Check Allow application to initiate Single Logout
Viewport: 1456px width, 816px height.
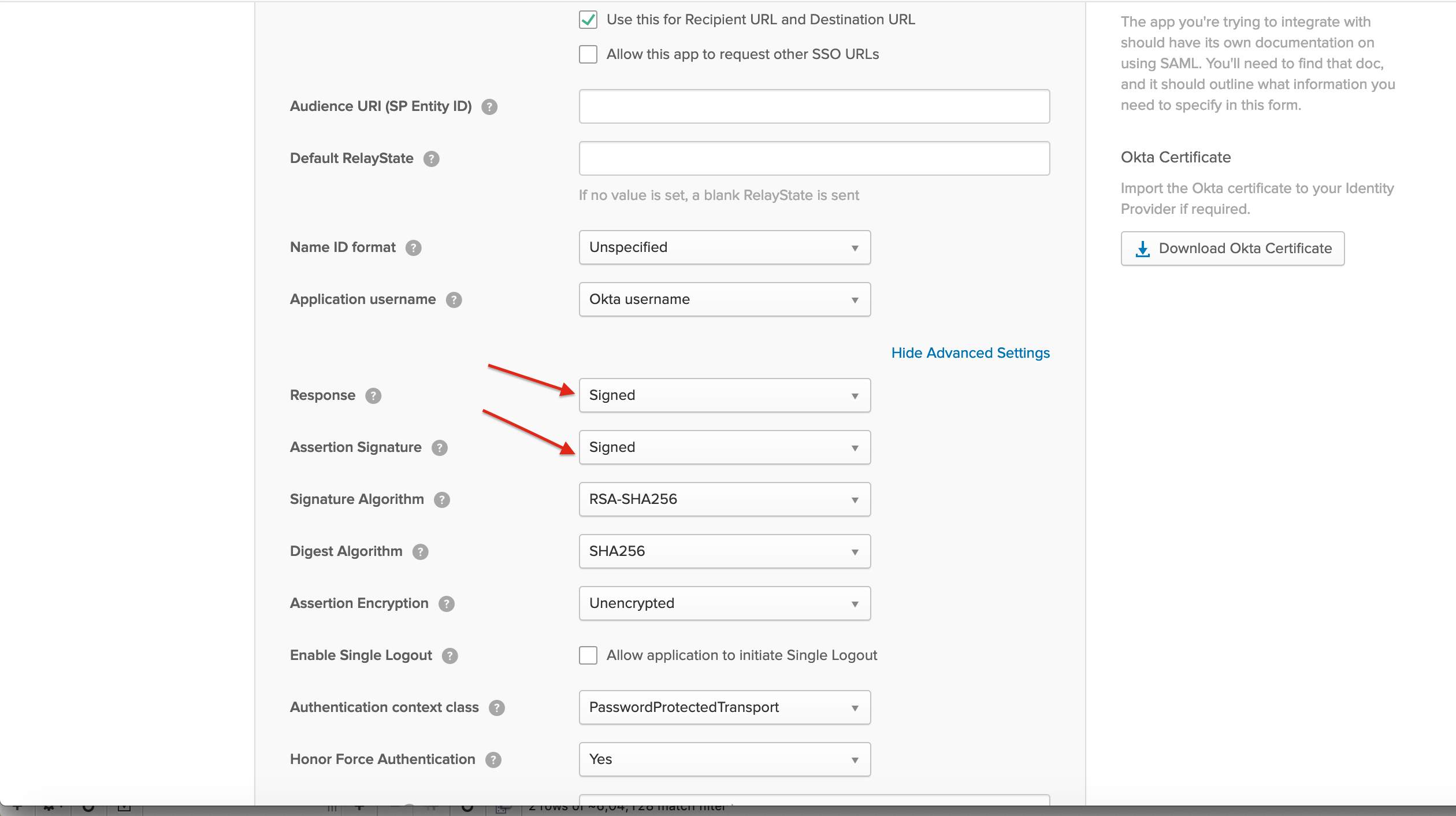[x=588, y=655]
